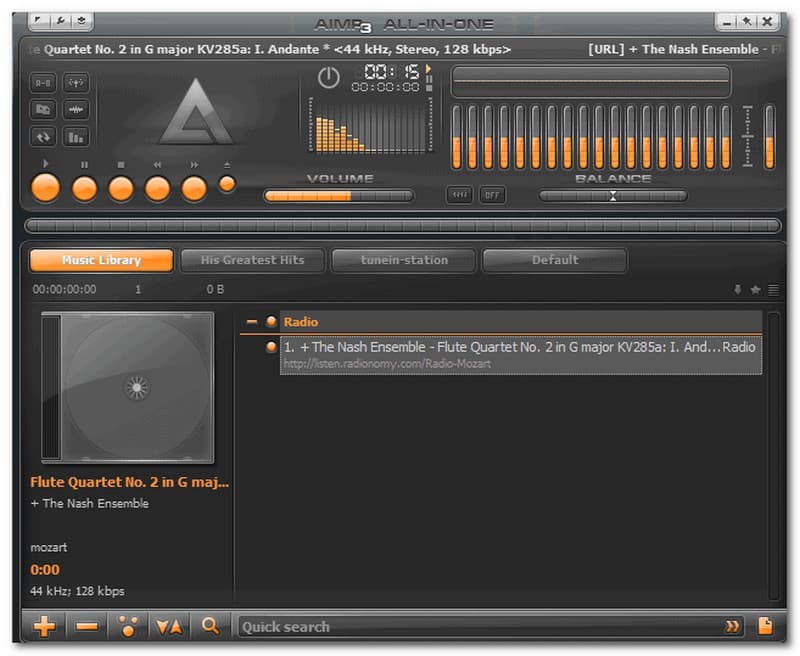Open main menu arrow button in title bar
The image size is (800, 656).
coord(38,20)
